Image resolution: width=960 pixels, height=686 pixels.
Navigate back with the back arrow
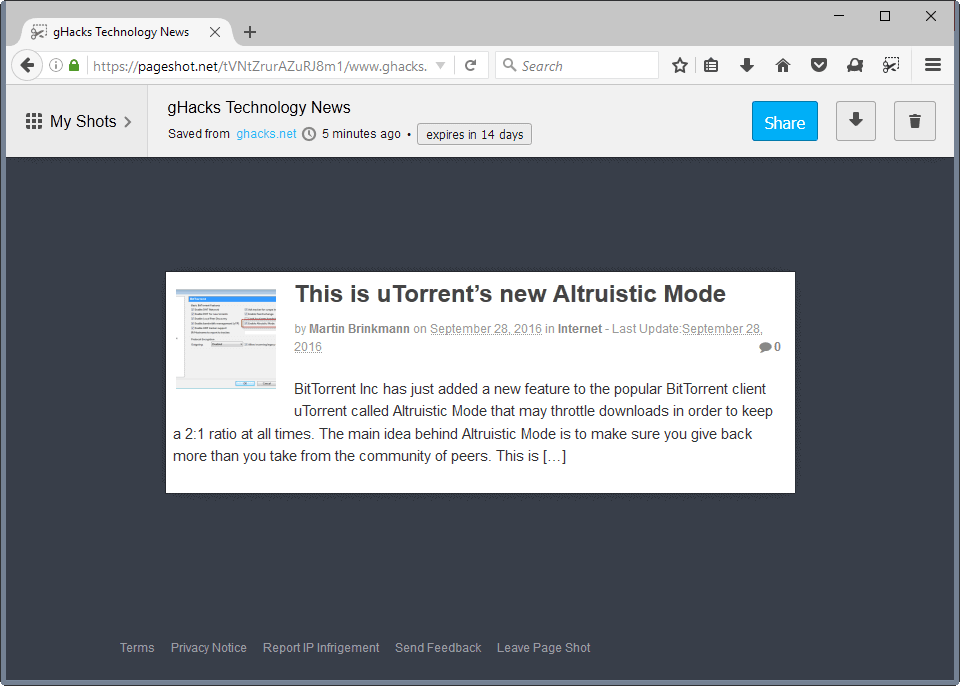click(27, 64)
